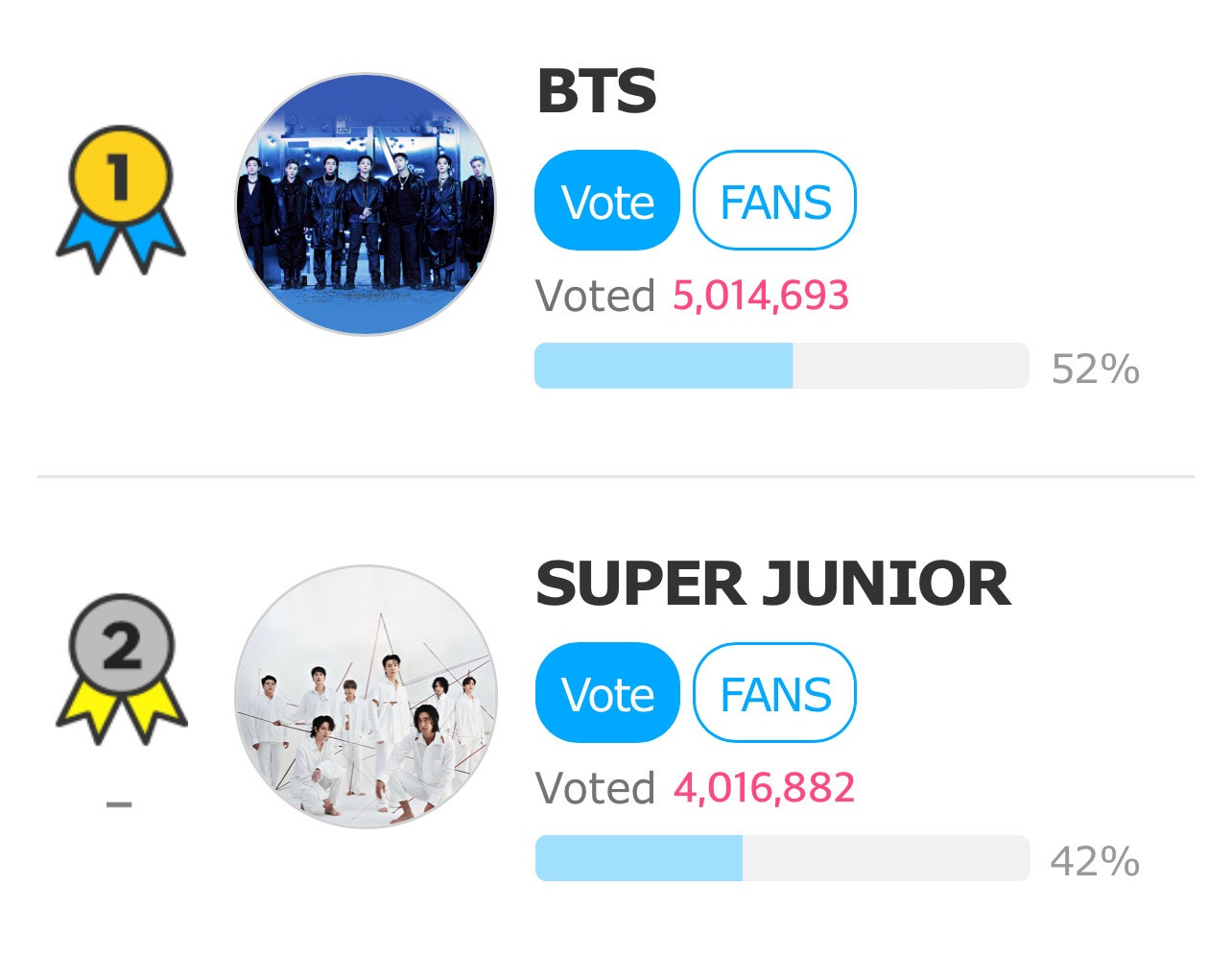Vote for BTS
Screen dimensions: 1232x957
pos(606,201)
